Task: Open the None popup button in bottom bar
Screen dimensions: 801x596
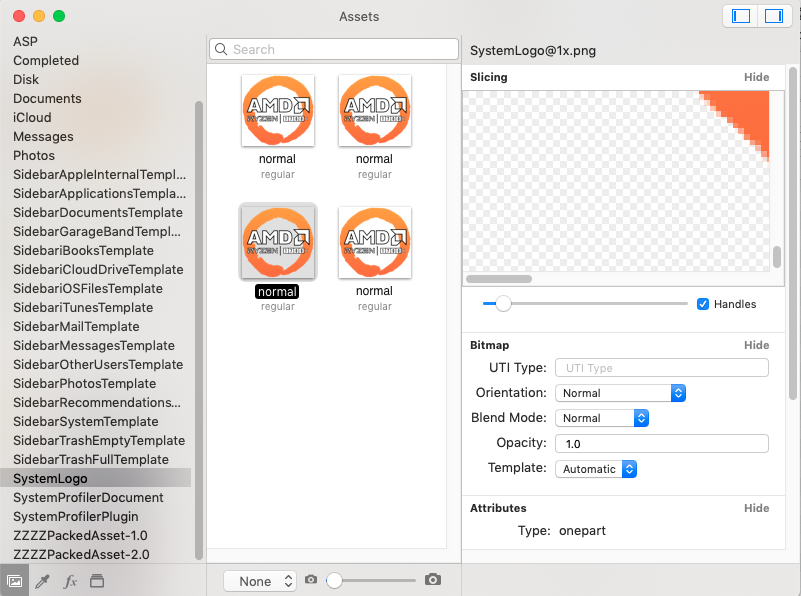Action: [260, 581]
